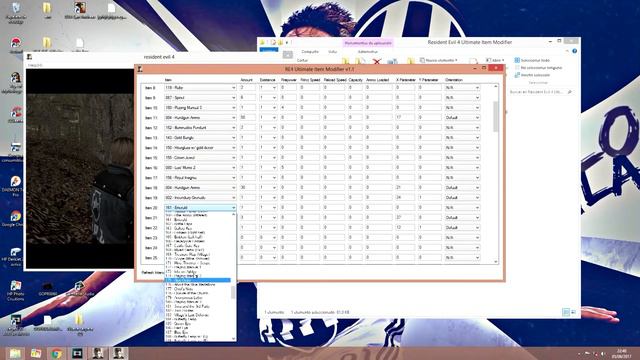Screen dimensions: 640x360
Task: Switch Explorer to details view icon
Action: point(566,312)
